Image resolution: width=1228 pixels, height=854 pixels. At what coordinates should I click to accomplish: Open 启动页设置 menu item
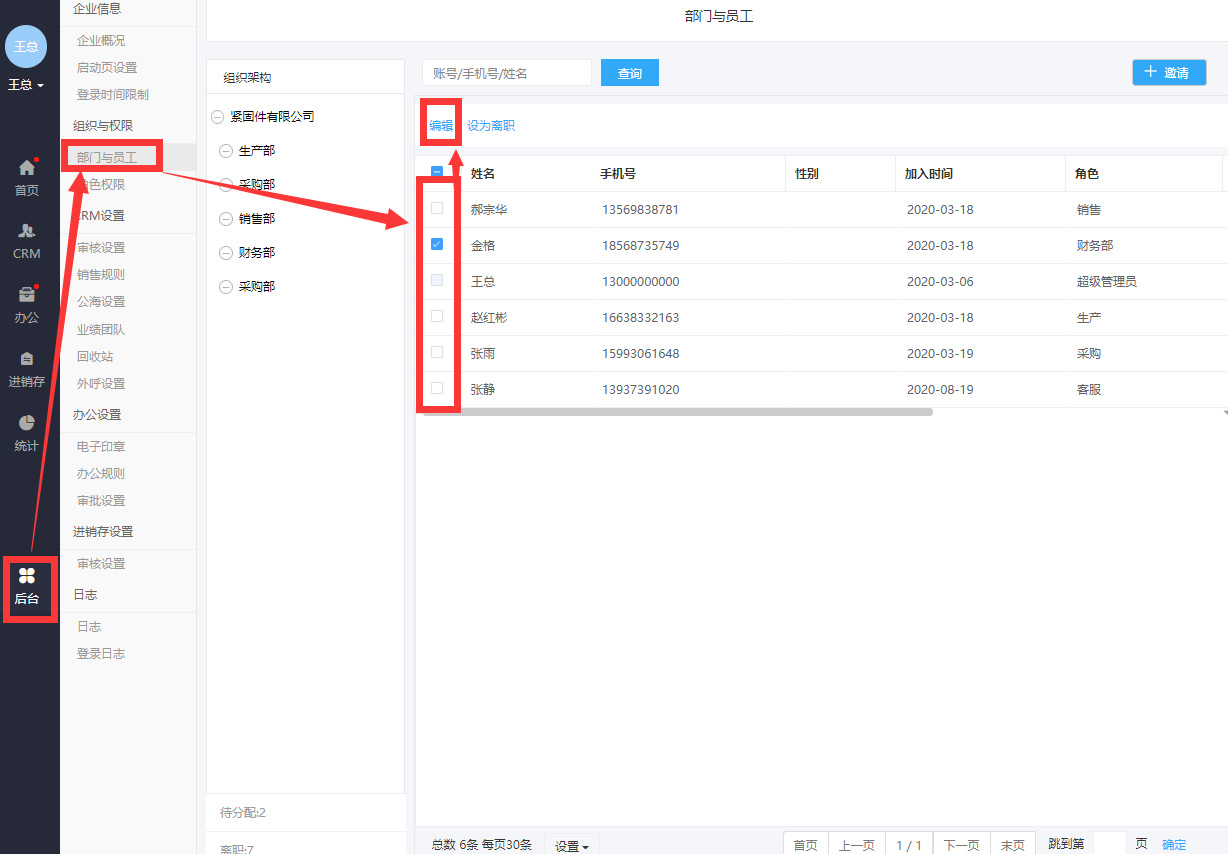click(107, 68)
